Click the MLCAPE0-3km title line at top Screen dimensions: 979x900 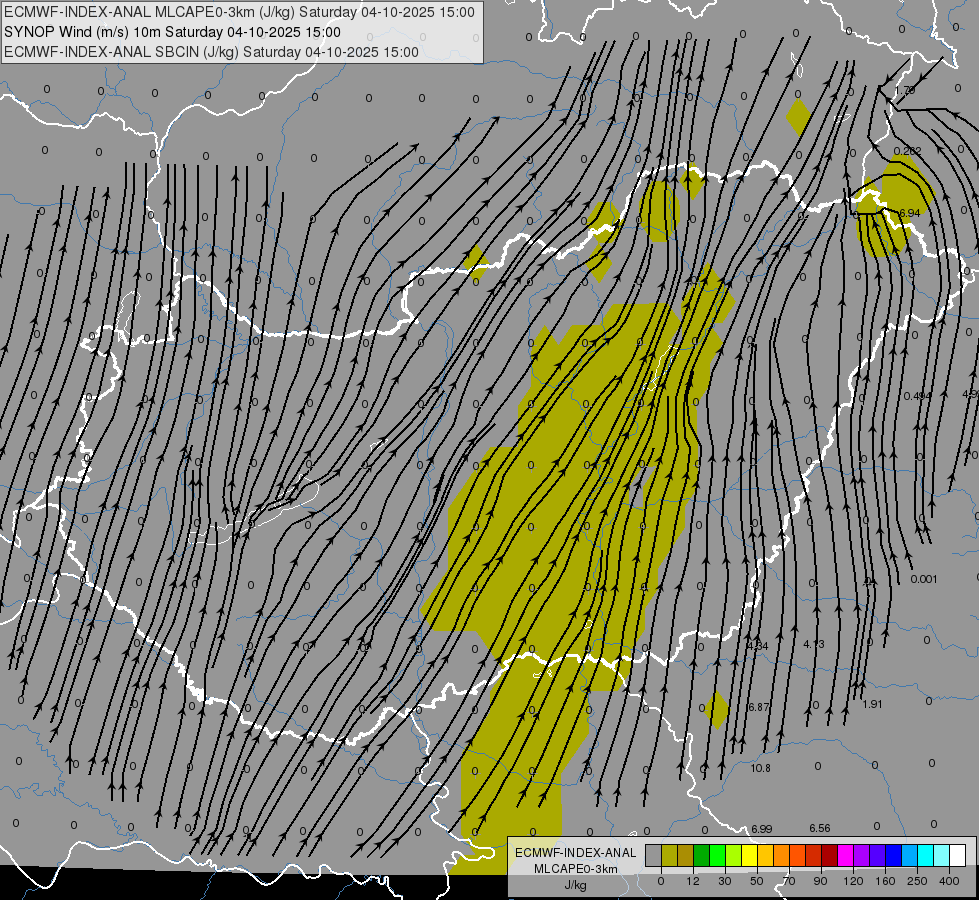[x=239, y=12]
